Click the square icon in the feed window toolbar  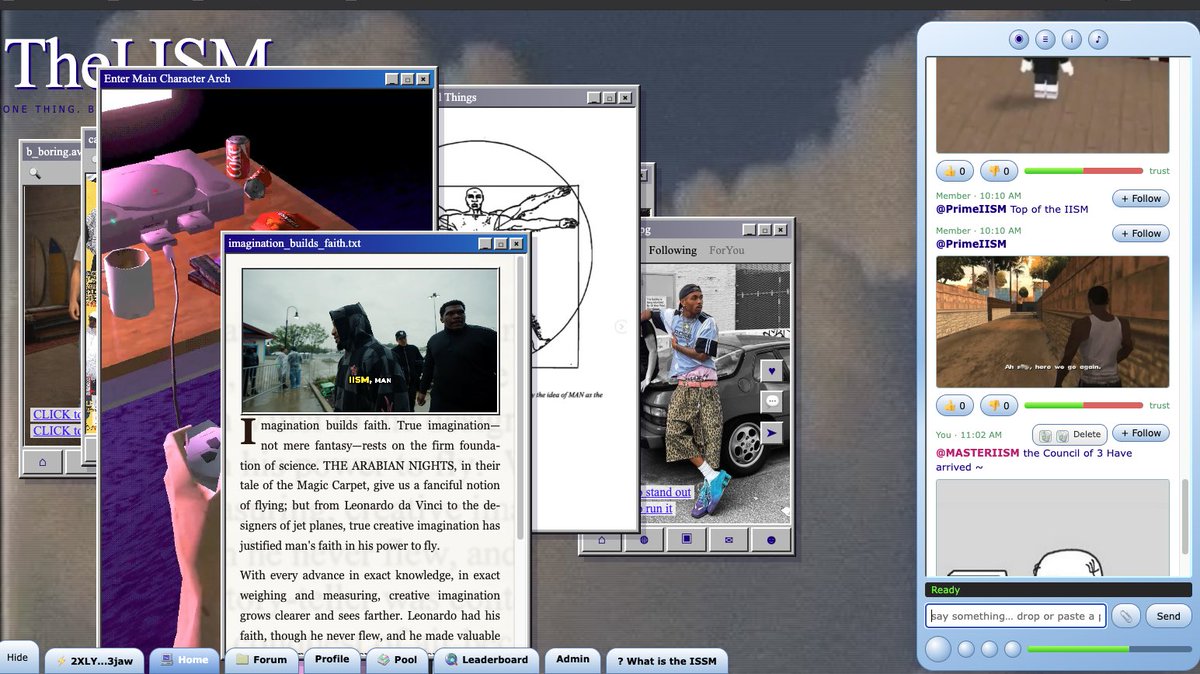tap(687, 540)
